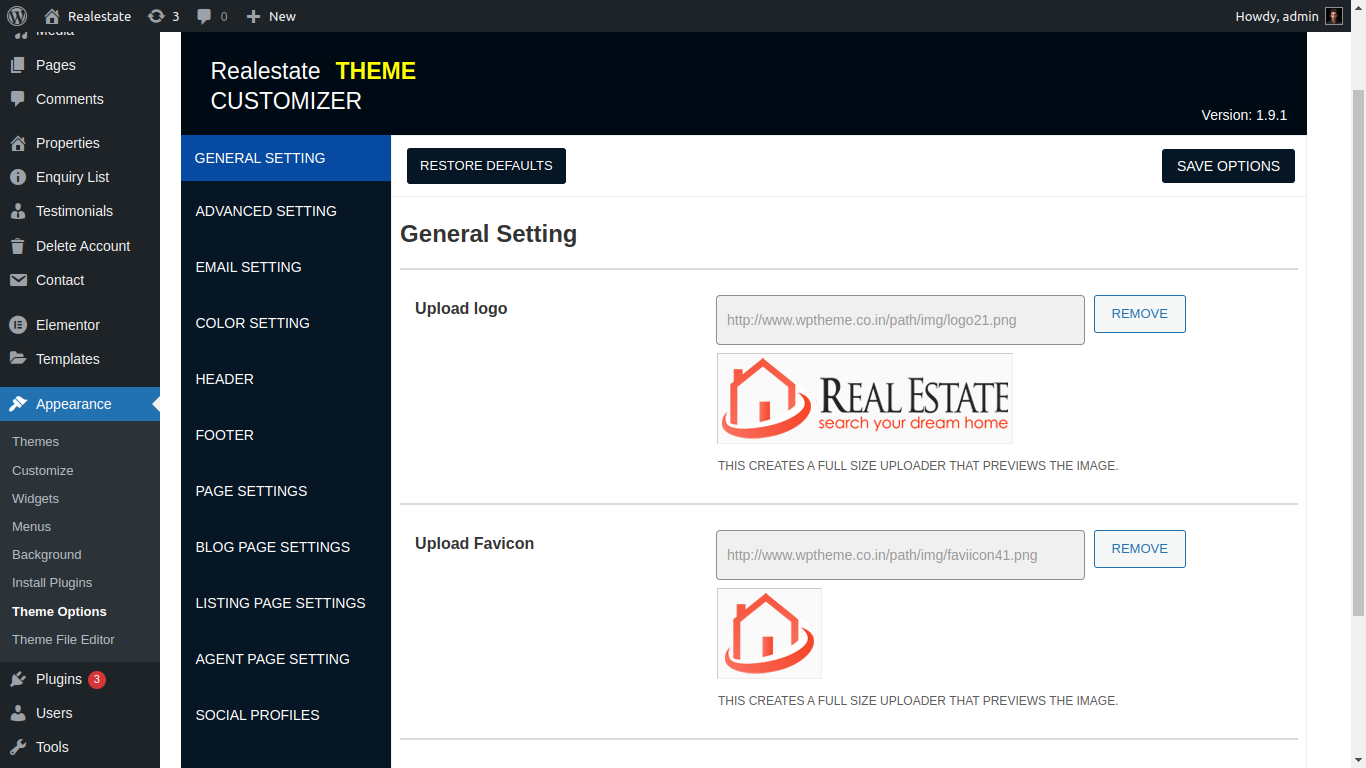The image size is (1366, 768).
Task: Go to Listing Page Settings tab
Action: (x=280, y=603)
